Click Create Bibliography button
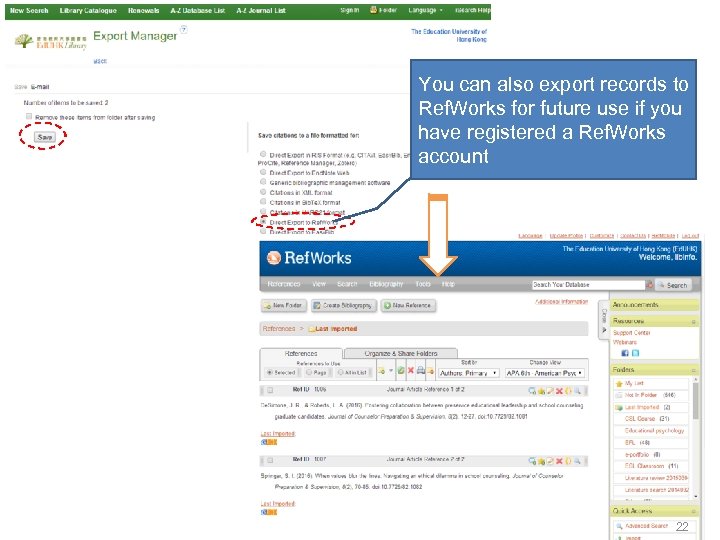The height and width of the screenshot is (540, 720). (343, 305)
